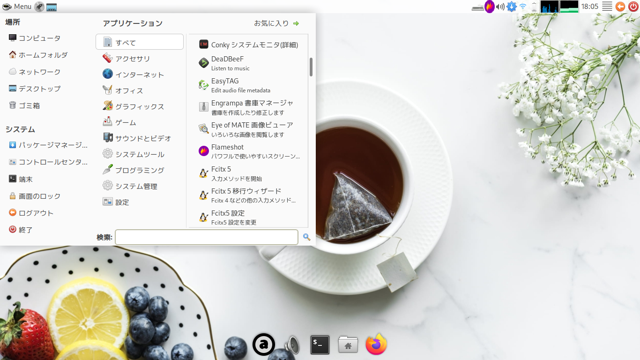Open ネットワーク in places
This screenshot has height=360, width=640.
click(x=35, y=72)
